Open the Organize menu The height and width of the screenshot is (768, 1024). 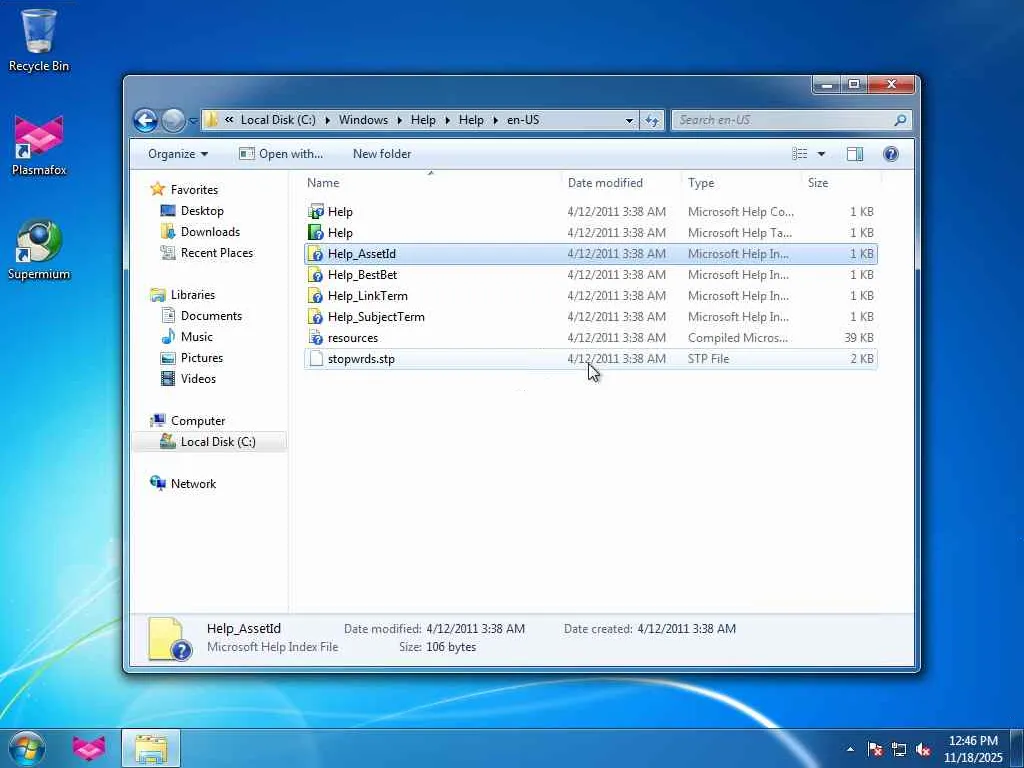pyautogui.click(x=178, y=154)
